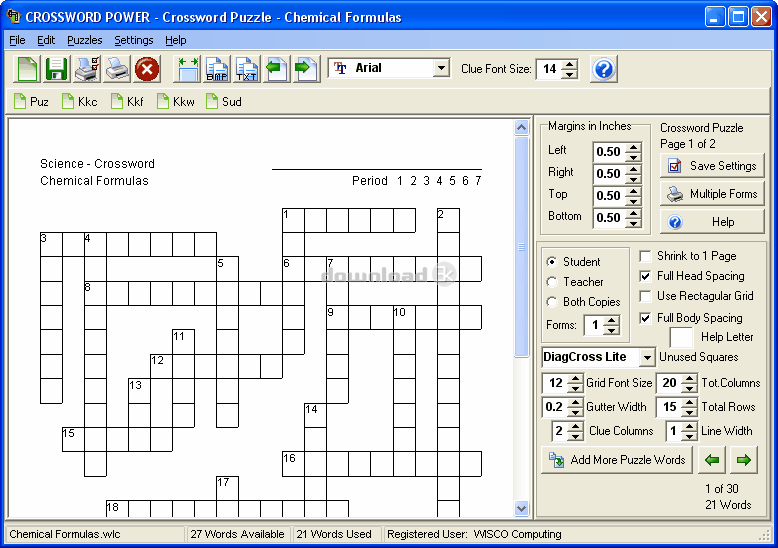This screenshot has height=548, width=778.
Task: Open the File menu
Action: 17,40
